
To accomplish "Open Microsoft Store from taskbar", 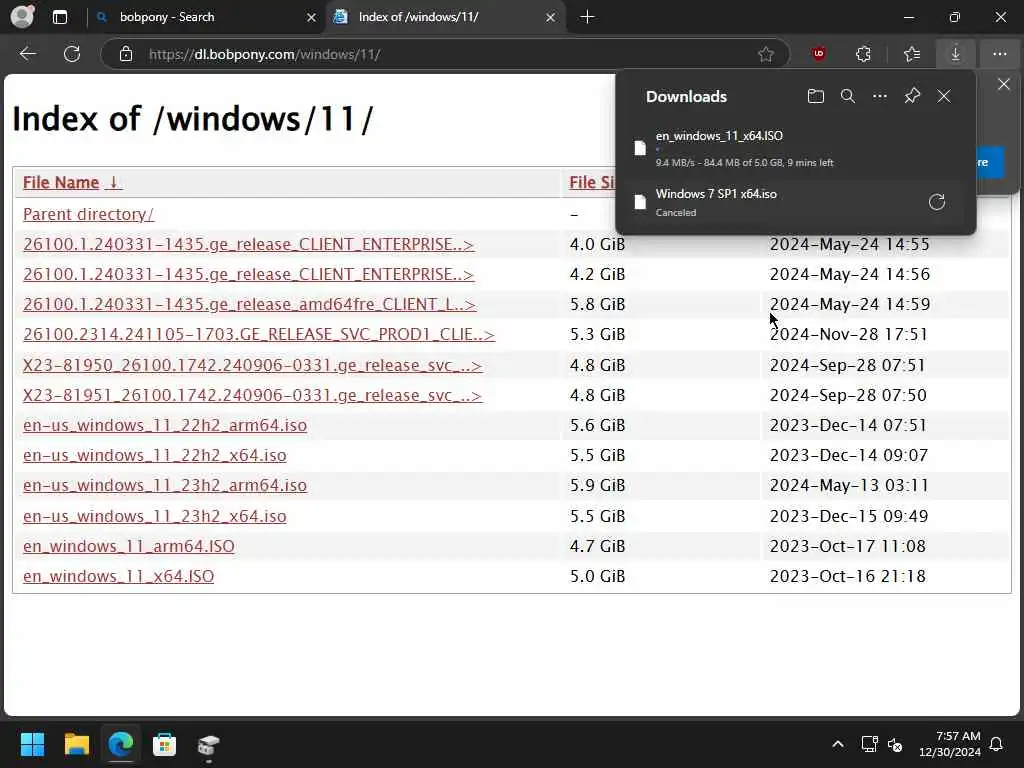I will [165, 744].
